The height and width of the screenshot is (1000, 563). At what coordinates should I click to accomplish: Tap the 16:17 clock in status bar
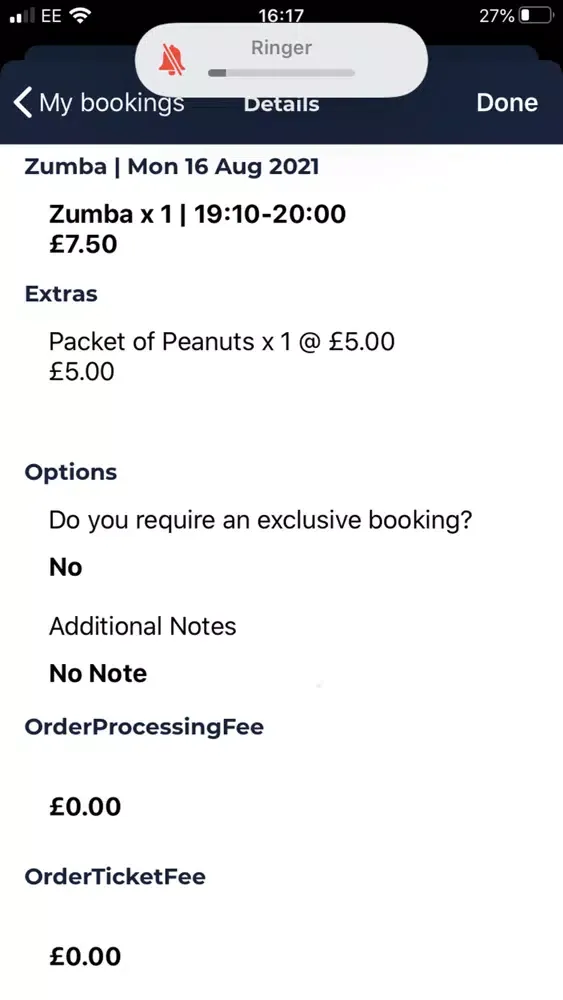pos(281,16)
